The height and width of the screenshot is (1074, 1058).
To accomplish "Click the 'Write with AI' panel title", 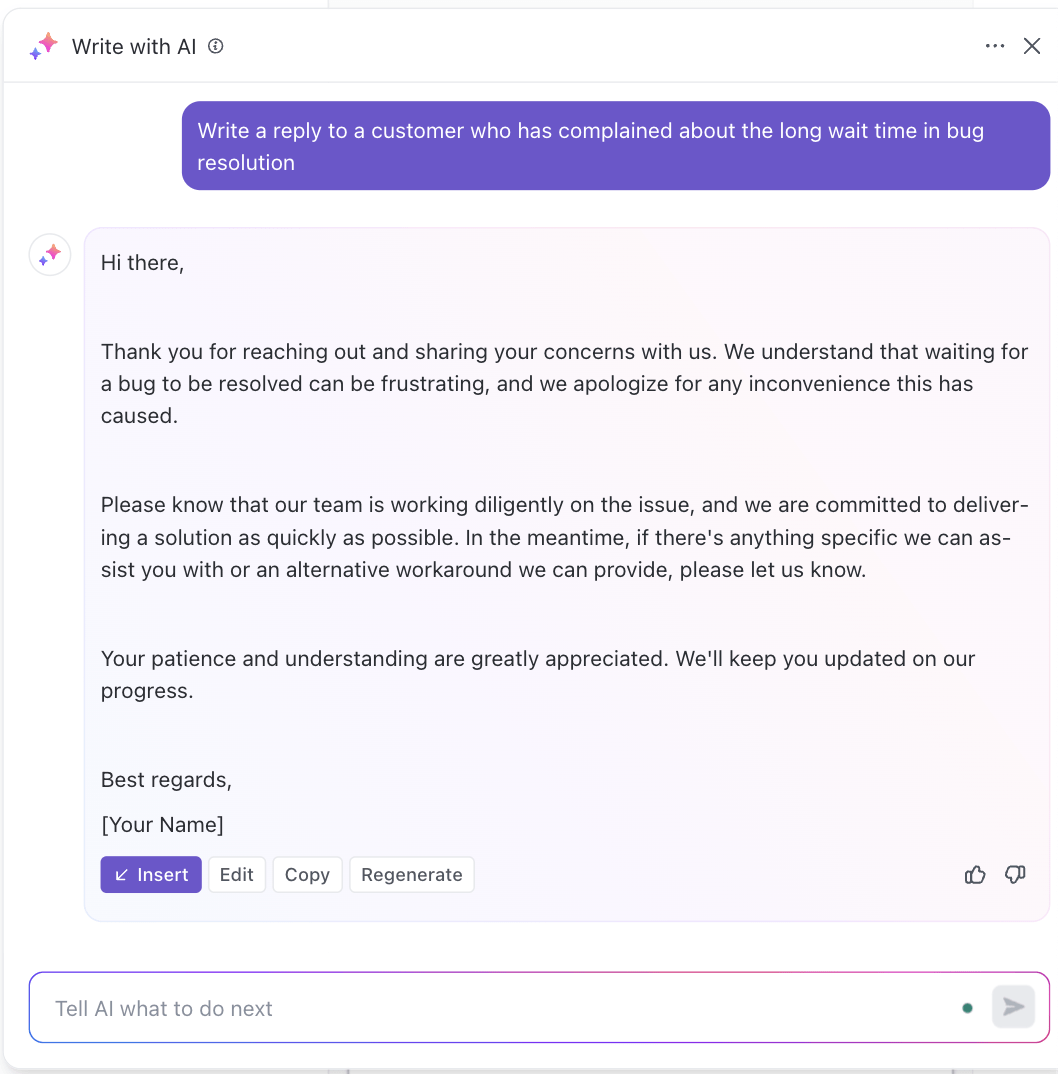I will pos(134,47).
